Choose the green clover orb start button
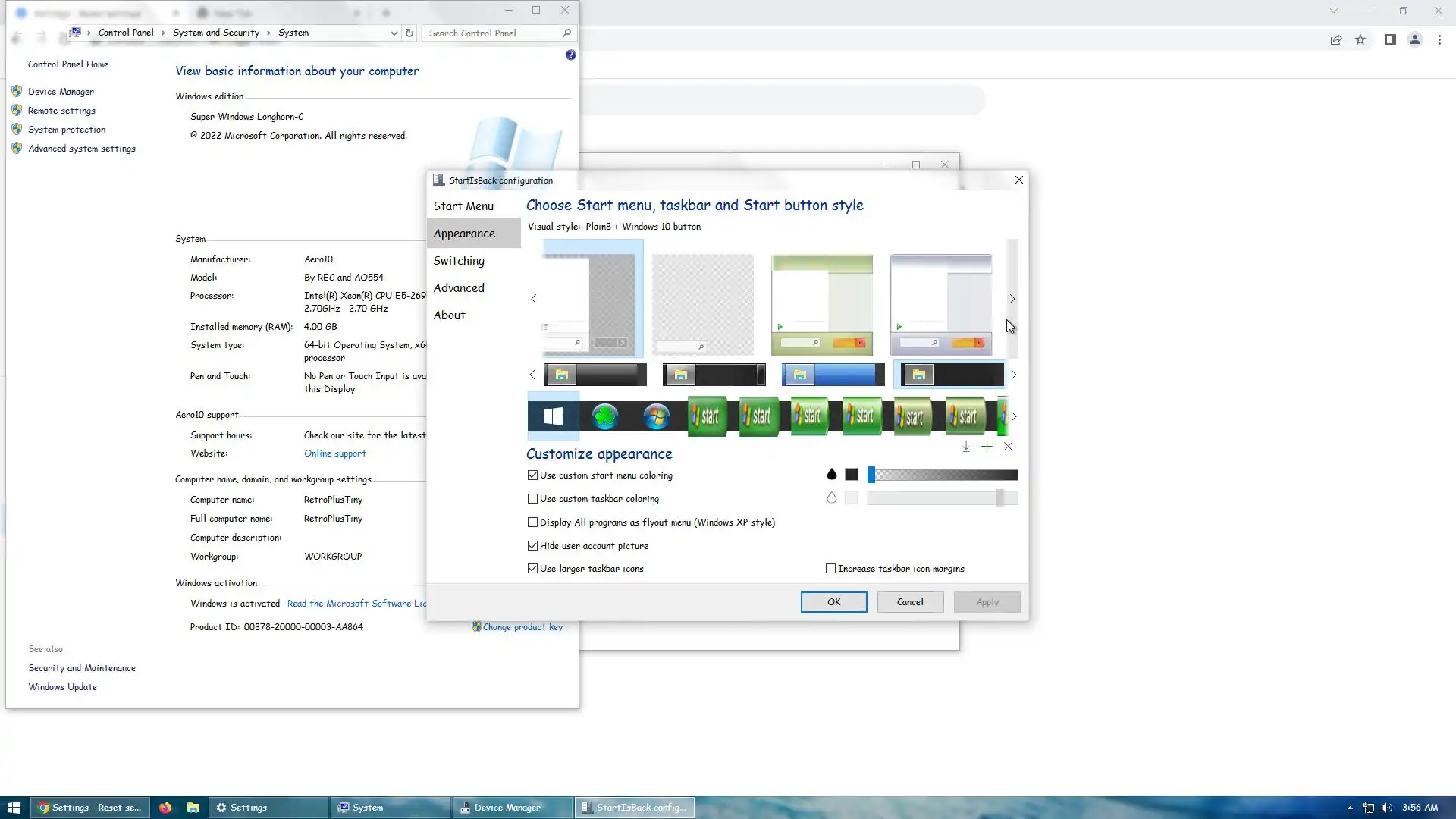This screenshot has width=1456, height=819. pos(604,416)
